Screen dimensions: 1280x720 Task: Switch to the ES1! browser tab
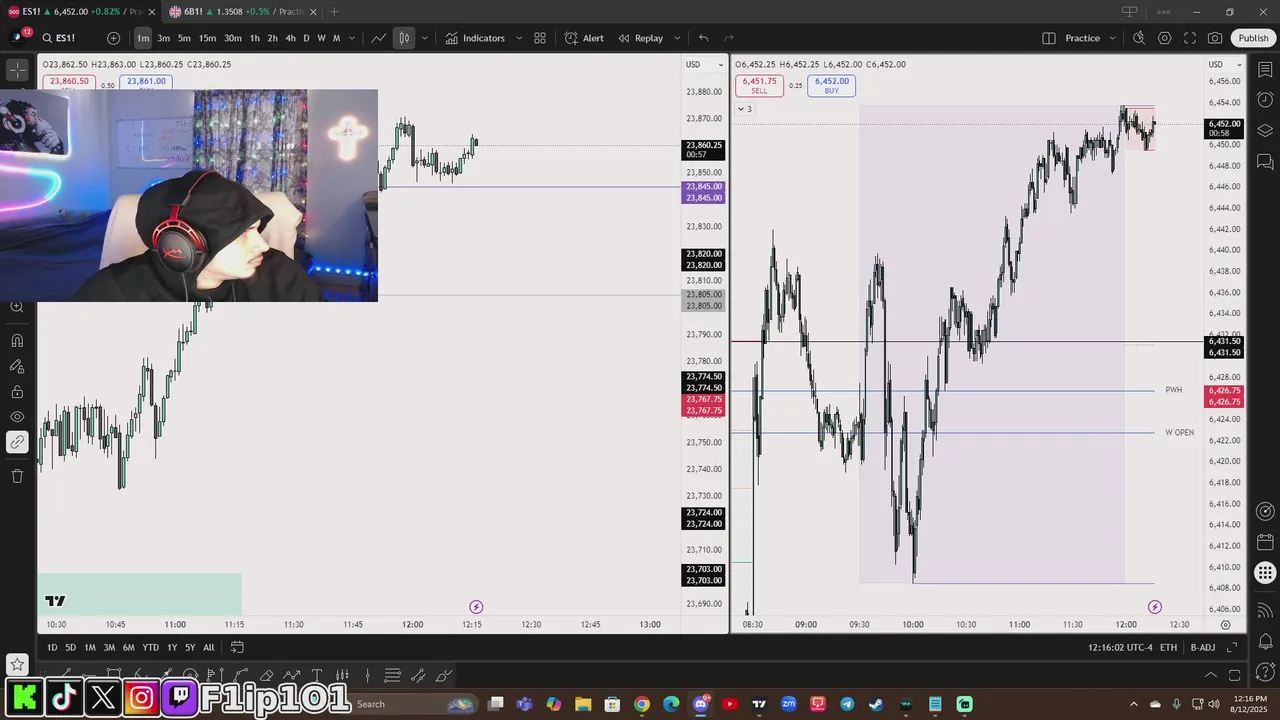pos(82,11)
